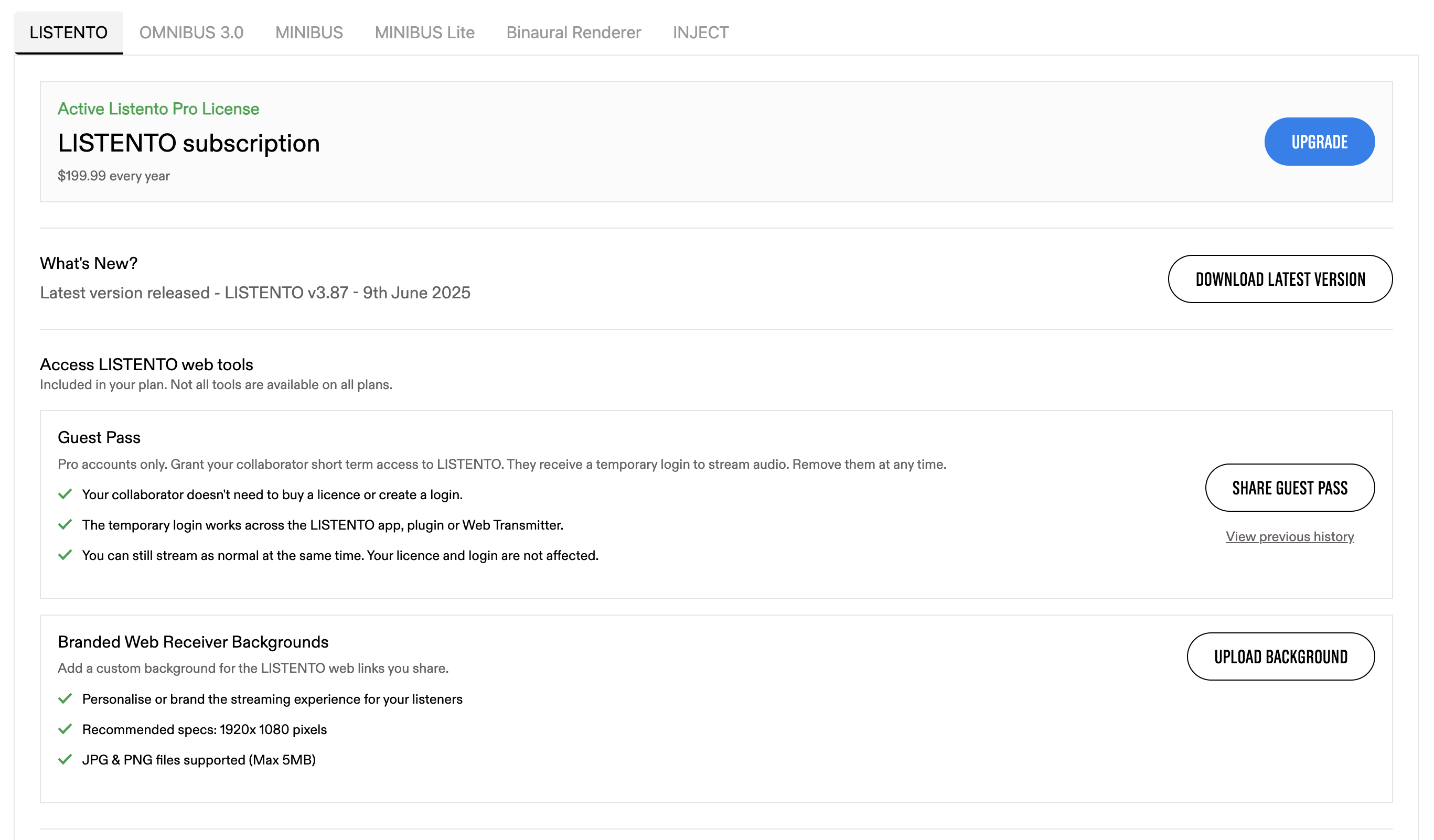
Task: Click checkmark beside temporary login works across
Action: click(x=65, y=524)
